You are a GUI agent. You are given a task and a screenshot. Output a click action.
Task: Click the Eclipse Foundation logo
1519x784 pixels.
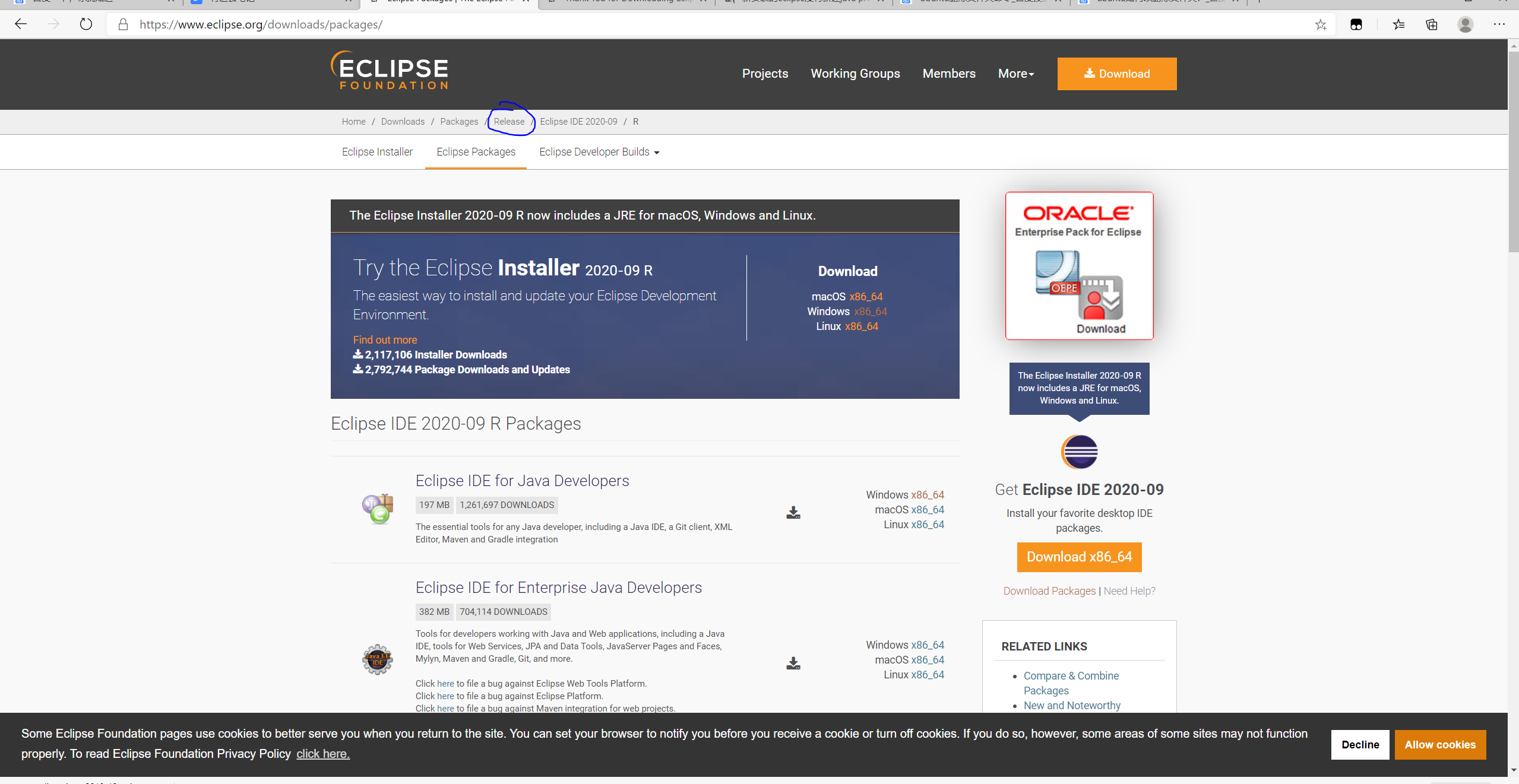(390, 71)
